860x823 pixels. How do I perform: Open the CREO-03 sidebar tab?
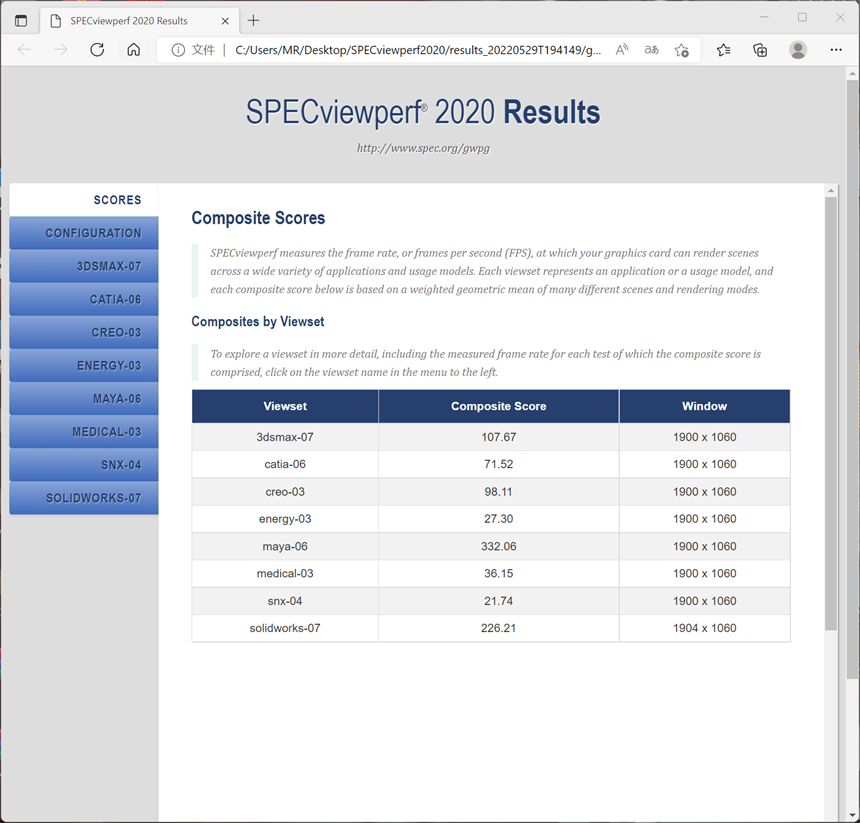pyautogui.click(x=84, y=332)
